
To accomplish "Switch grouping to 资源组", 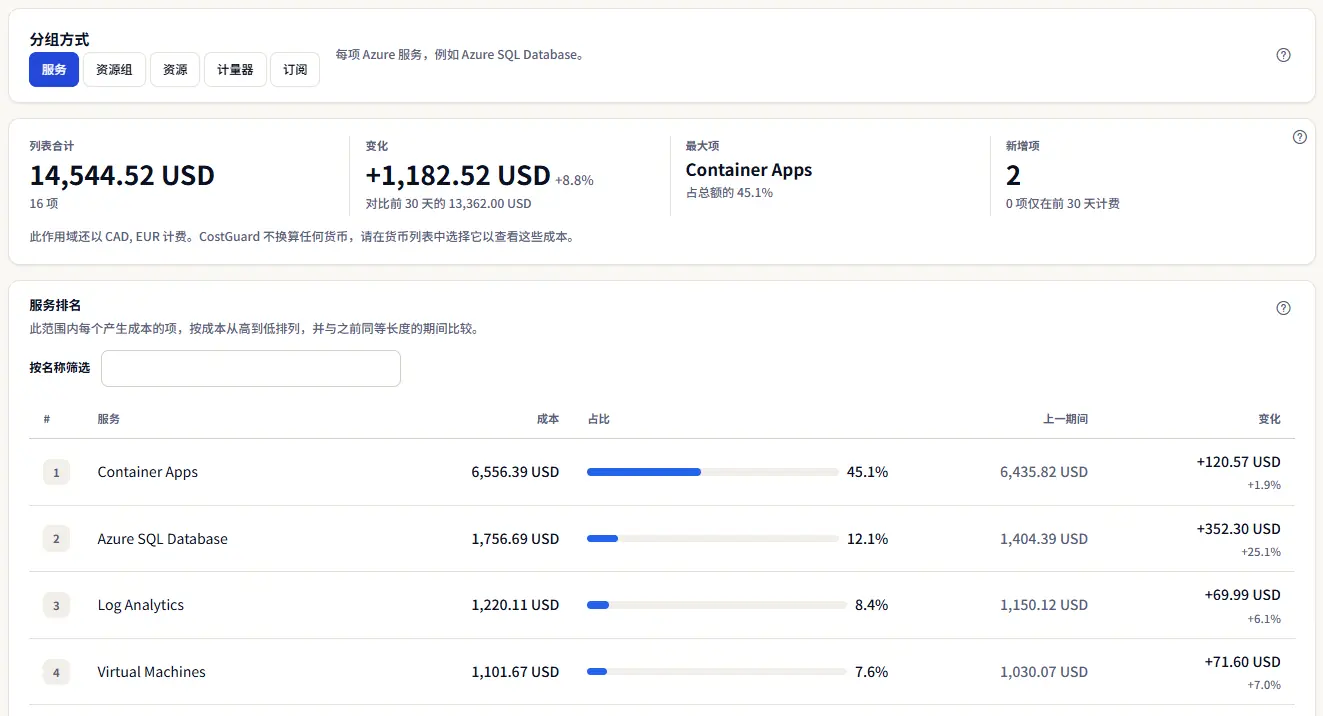I will tap(114, 70).
